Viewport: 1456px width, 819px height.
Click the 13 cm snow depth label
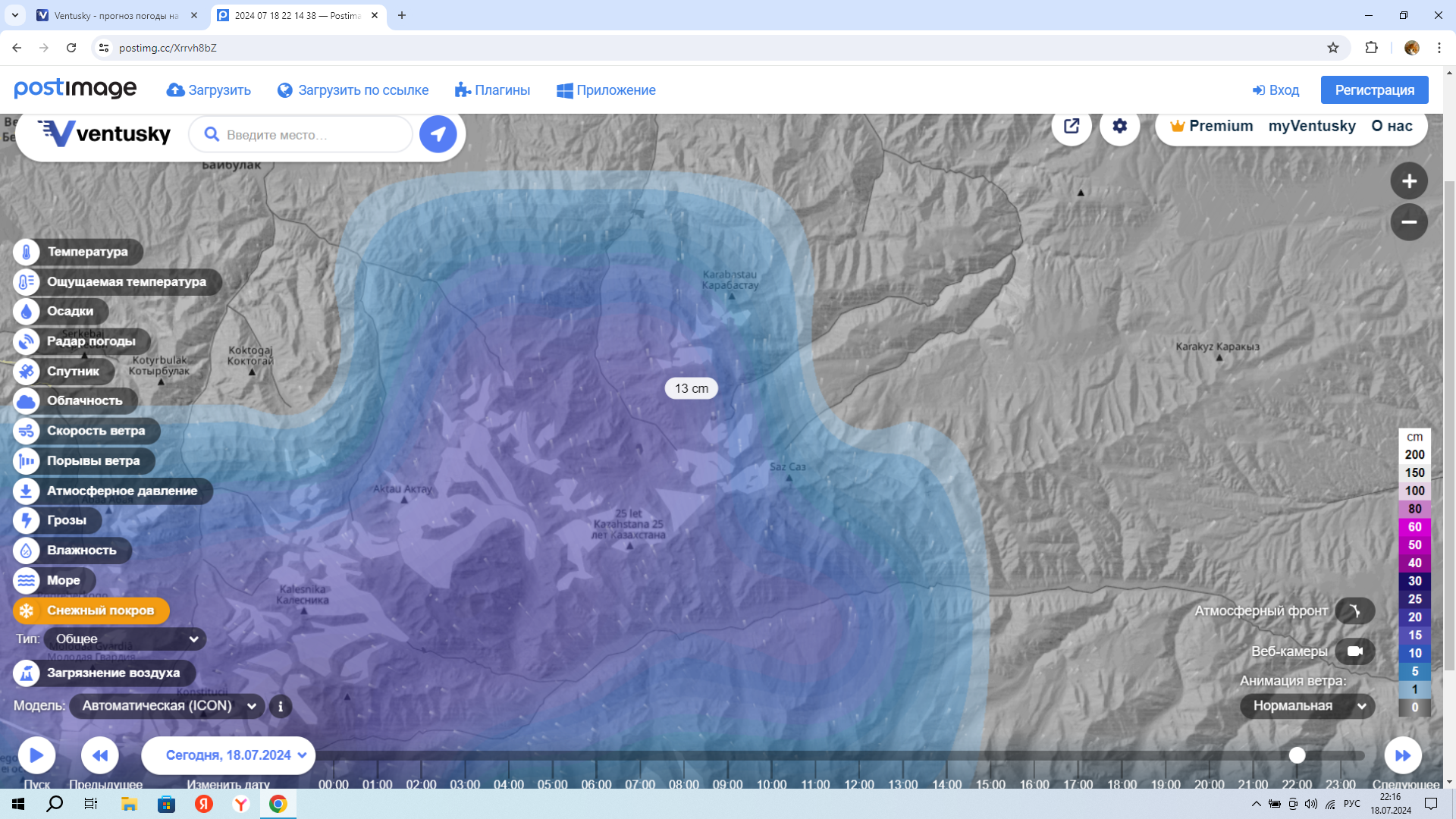click(691, 388)
